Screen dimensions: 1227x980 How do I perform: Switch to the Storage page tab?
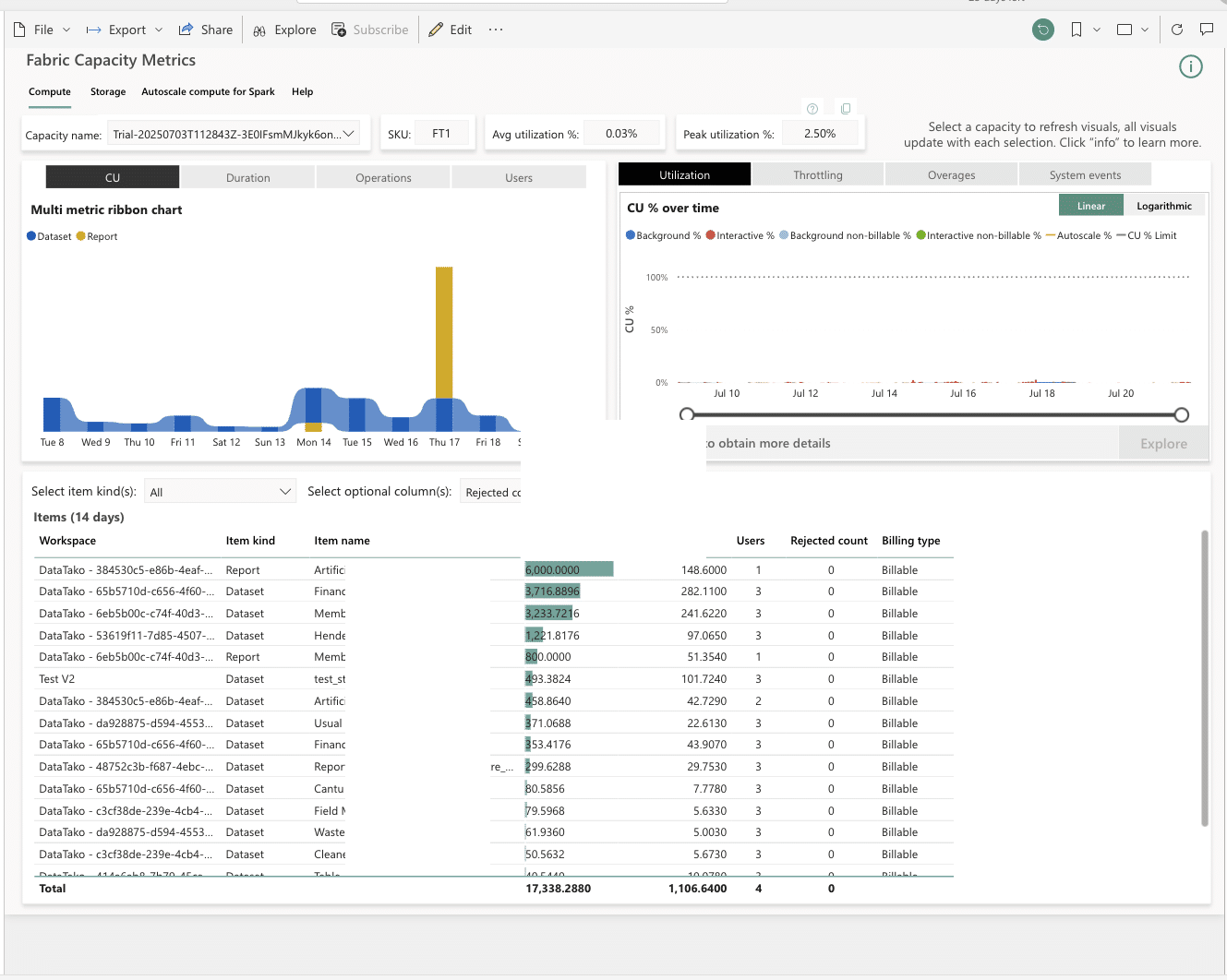coord(108,91)
